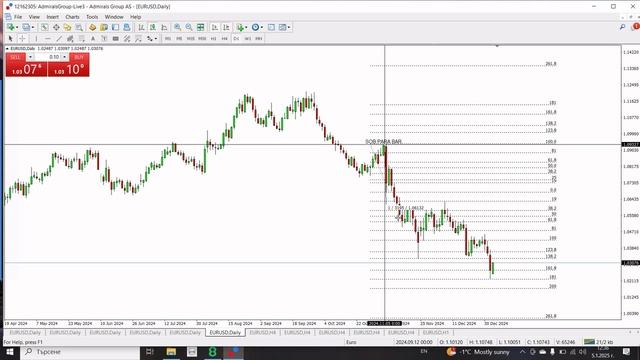This screenshot has height=360, width=640.
Task: Select the Text 'A' drawing tool
Action: pos(93,38)
